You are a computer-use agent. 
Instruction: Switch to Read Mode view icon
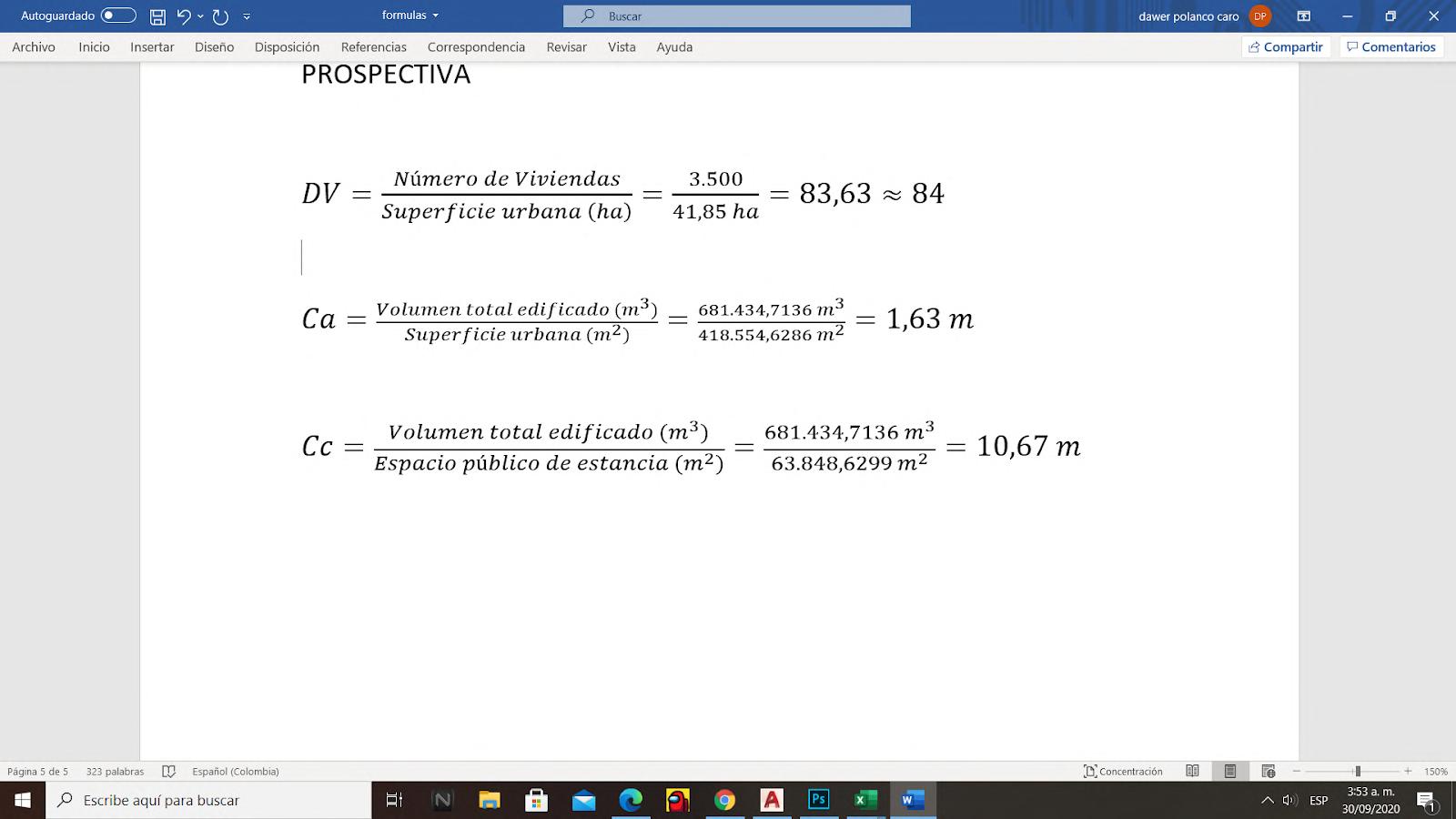(x=1192, y=772)
